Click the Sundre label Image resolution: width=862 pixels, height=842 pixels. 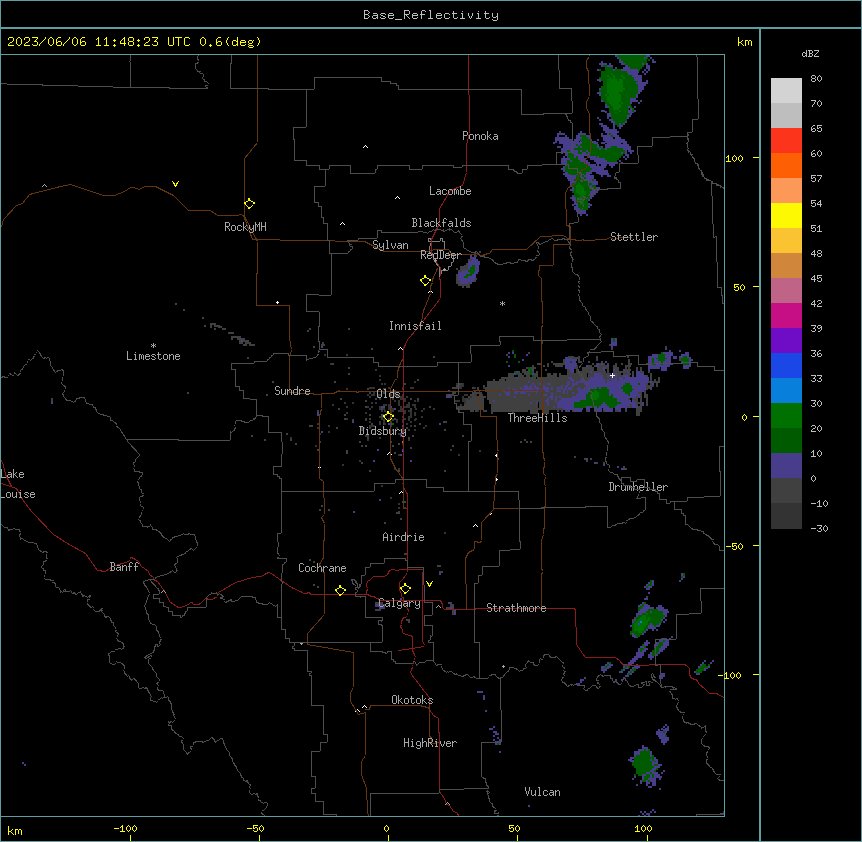pyautogui.click(x=292, y=391)
